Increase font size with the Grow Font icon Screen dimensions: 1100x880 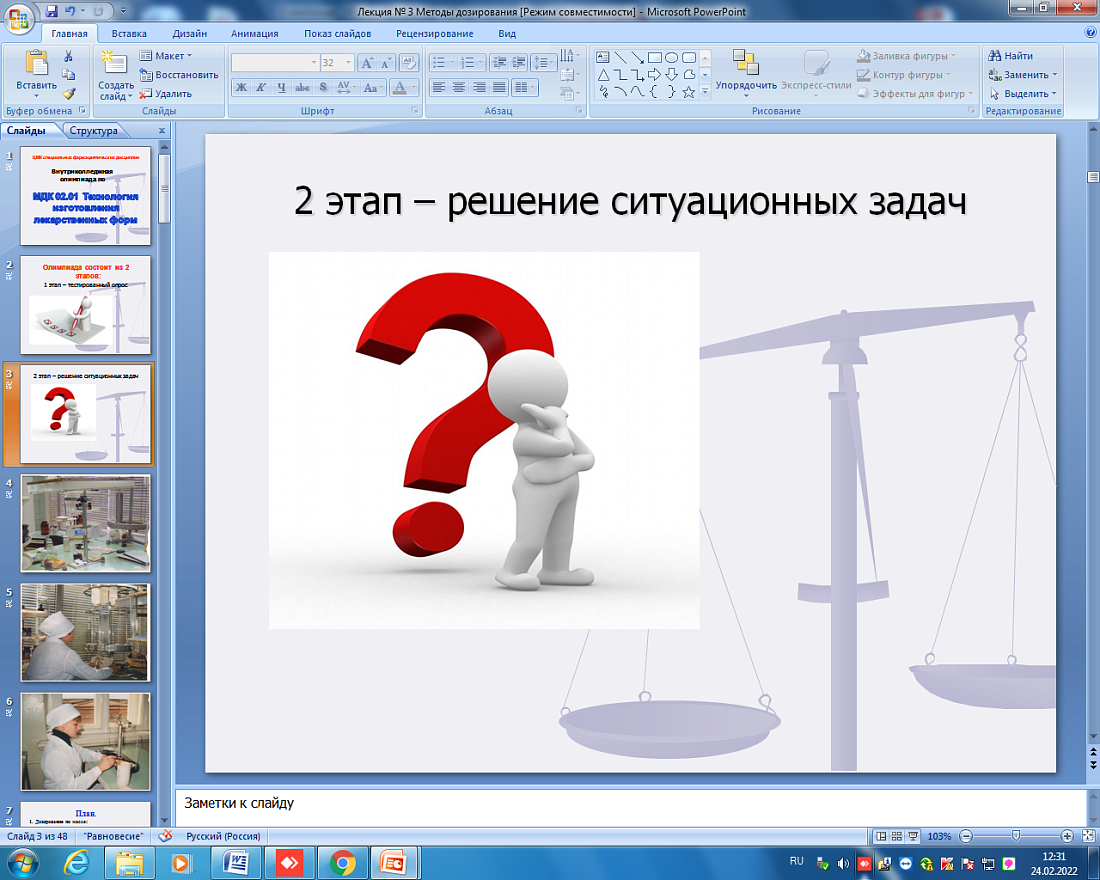click(x=368, y=62)
